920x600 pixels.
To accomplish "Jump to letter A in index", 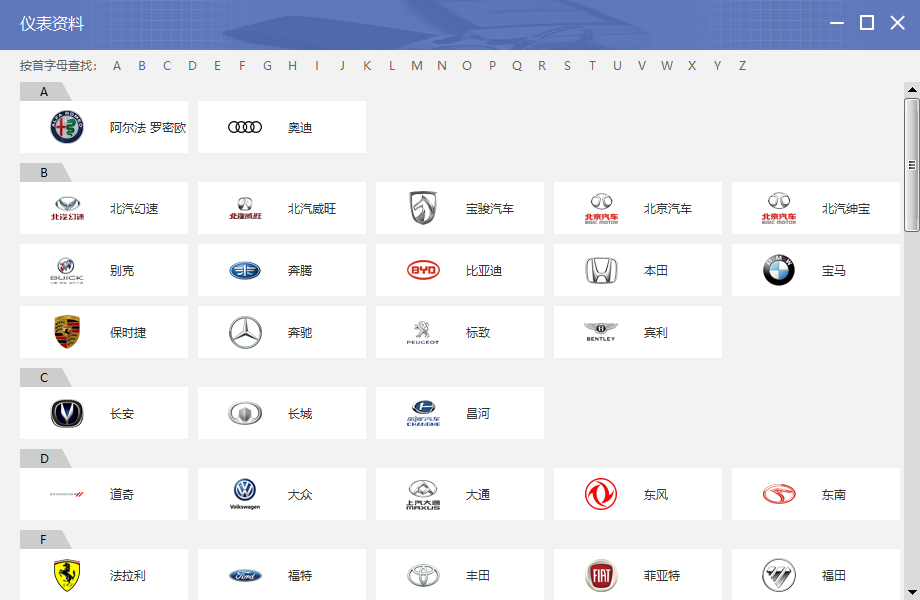I will 117,66.
